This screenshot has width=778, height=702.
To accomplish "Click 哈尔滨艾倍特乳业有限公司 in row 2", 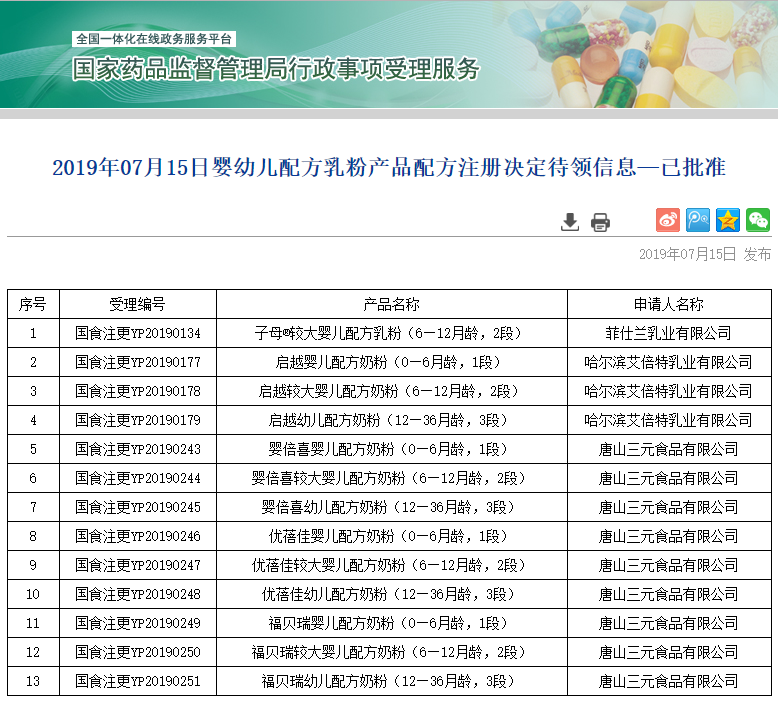I will 669,362.
